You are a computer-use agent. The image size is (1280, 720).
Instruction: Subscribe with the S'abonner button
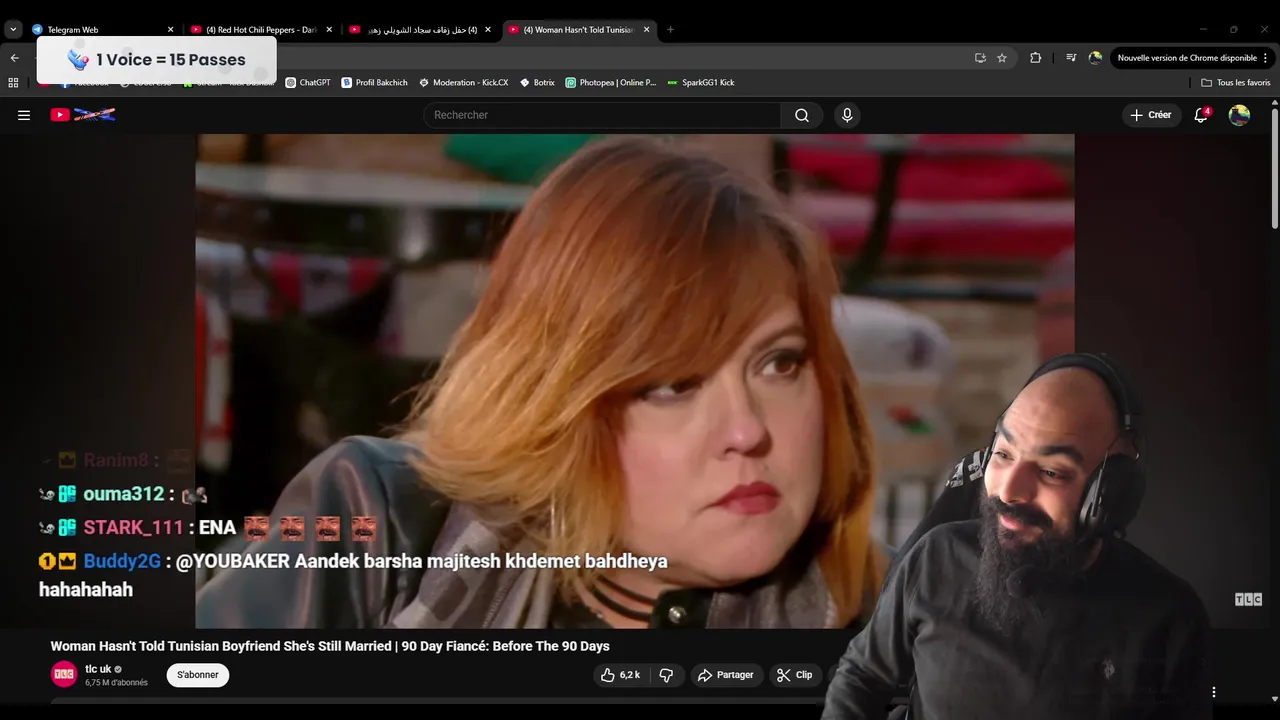click(x=198, y=675)
